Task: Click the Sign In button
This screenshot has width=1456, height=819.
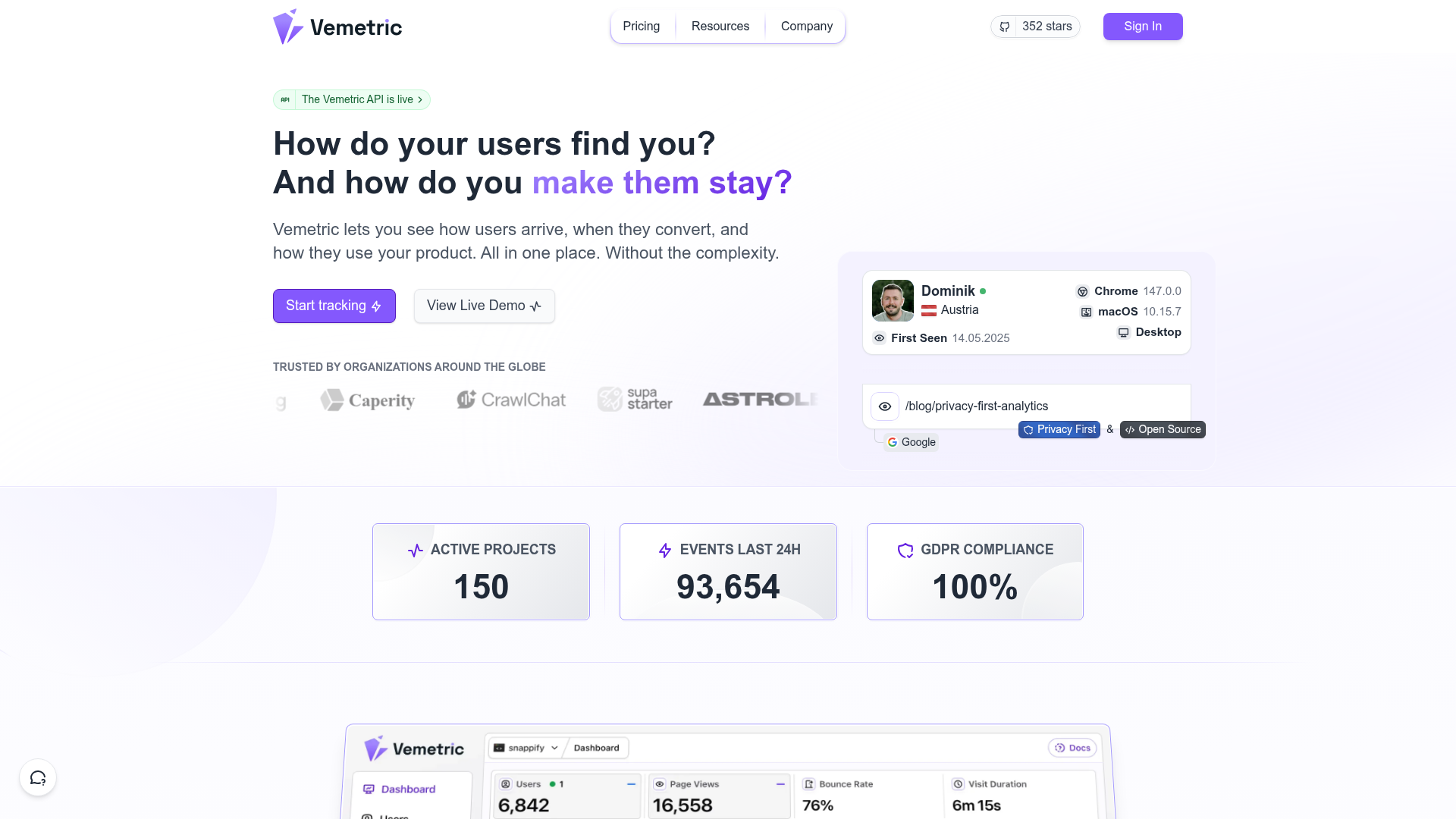Action: [x=1143, y=27]
